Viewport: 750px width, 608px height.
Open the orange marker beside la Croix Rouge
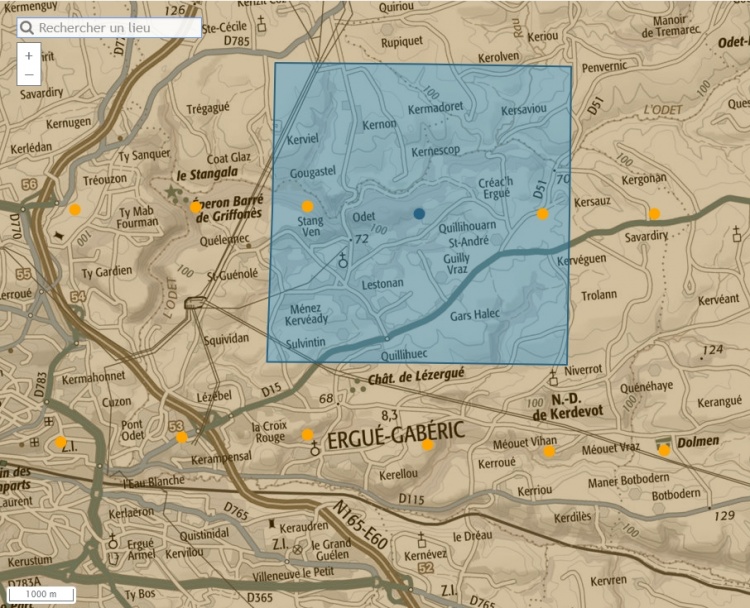(307, 435)
